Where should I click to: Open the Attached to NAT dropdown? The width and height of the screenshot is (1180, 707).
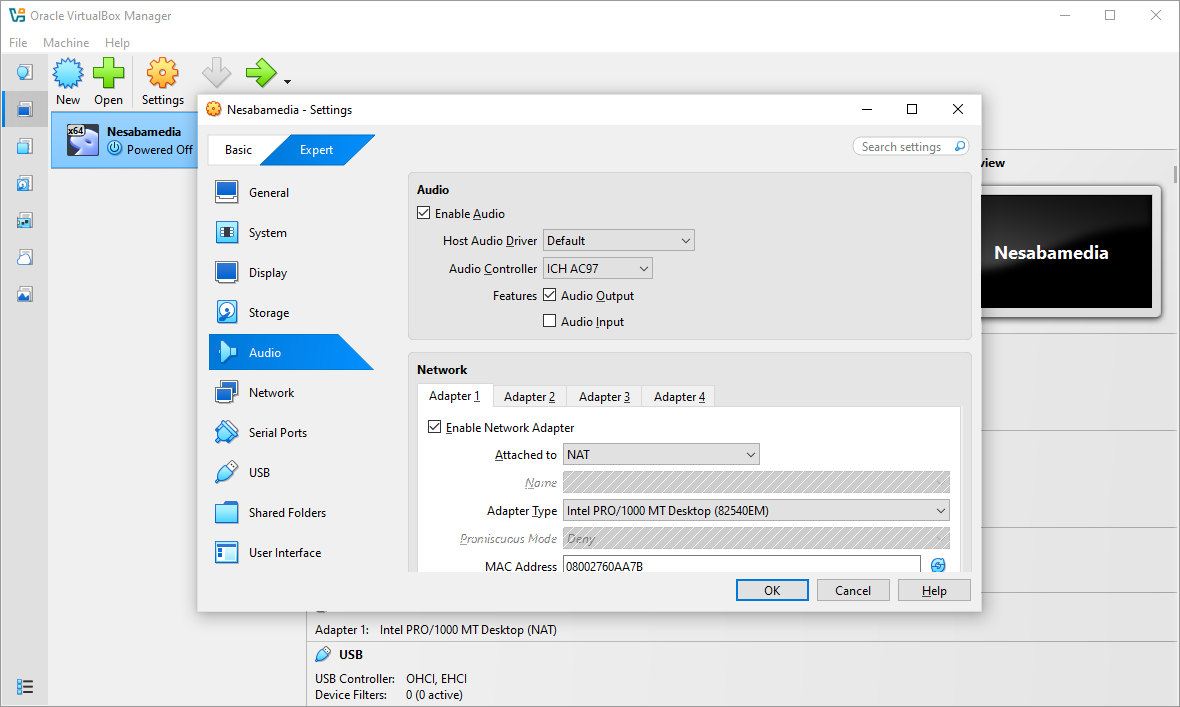[661, 455]
